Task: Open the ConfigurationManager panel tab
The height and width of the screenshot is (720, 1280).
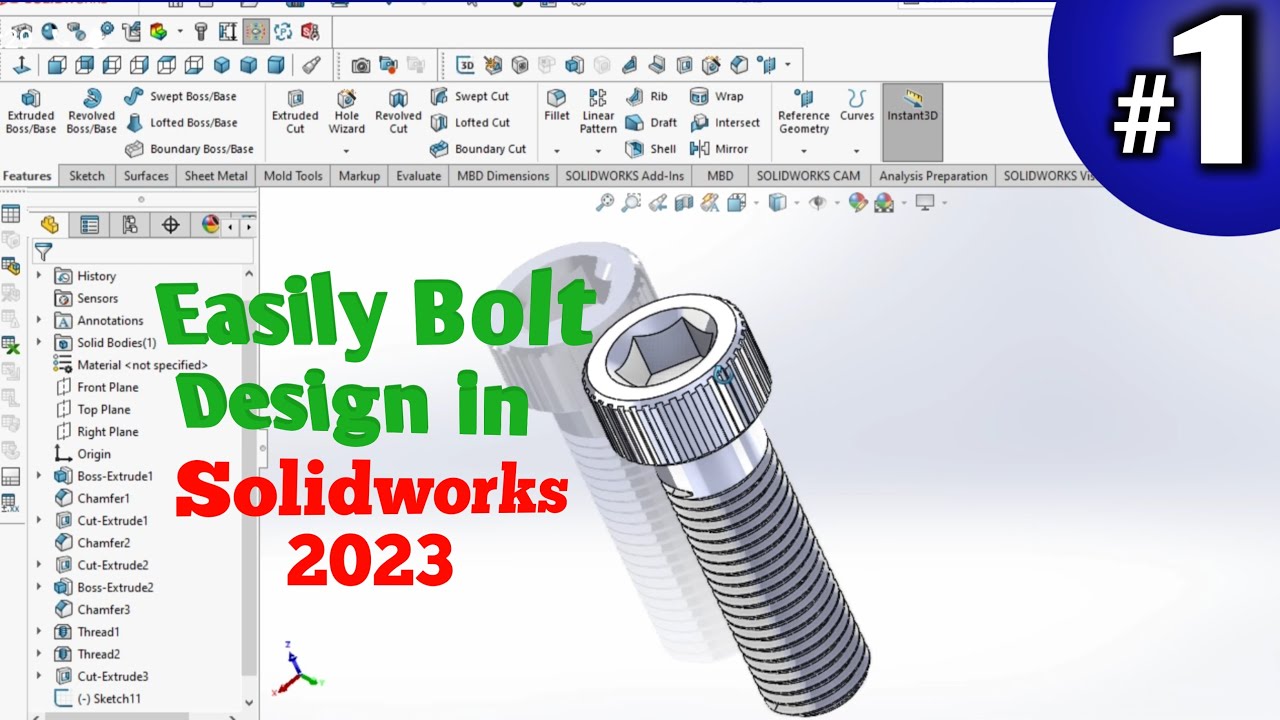Action: pos(130,225)
